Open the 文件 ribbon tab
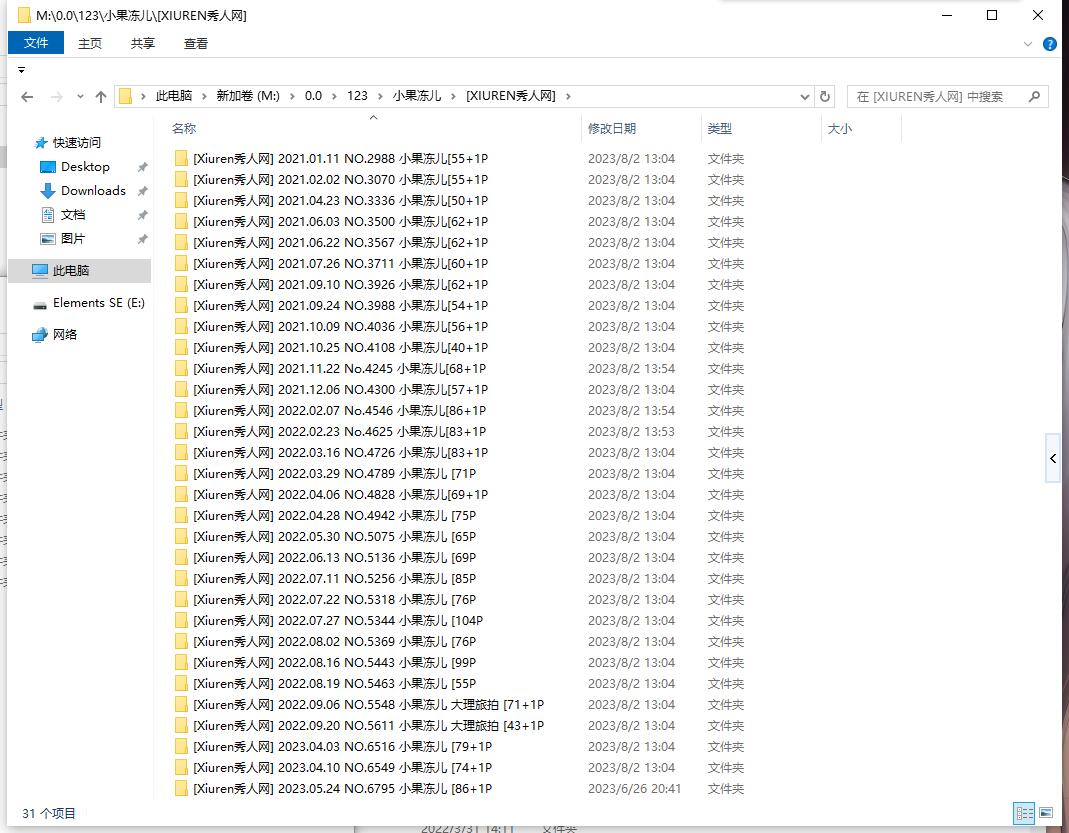Image resolution: width=1069 pixels, height=833 pixels. pyautogui.click(x=36, y=43)
